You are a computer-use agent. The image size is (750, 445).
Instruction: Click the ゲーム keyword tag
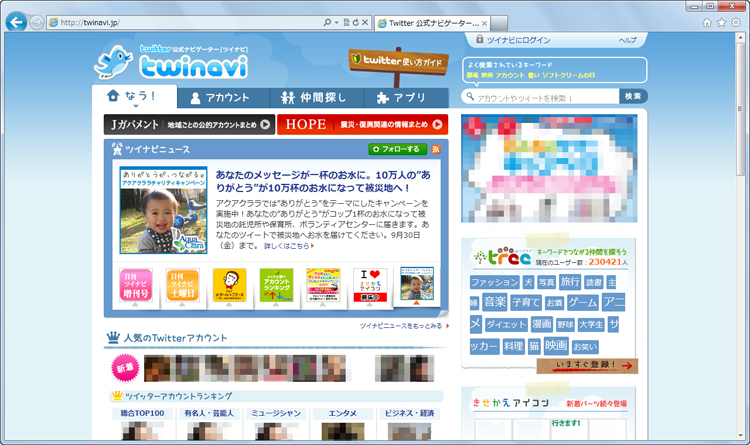pos(583,303)
